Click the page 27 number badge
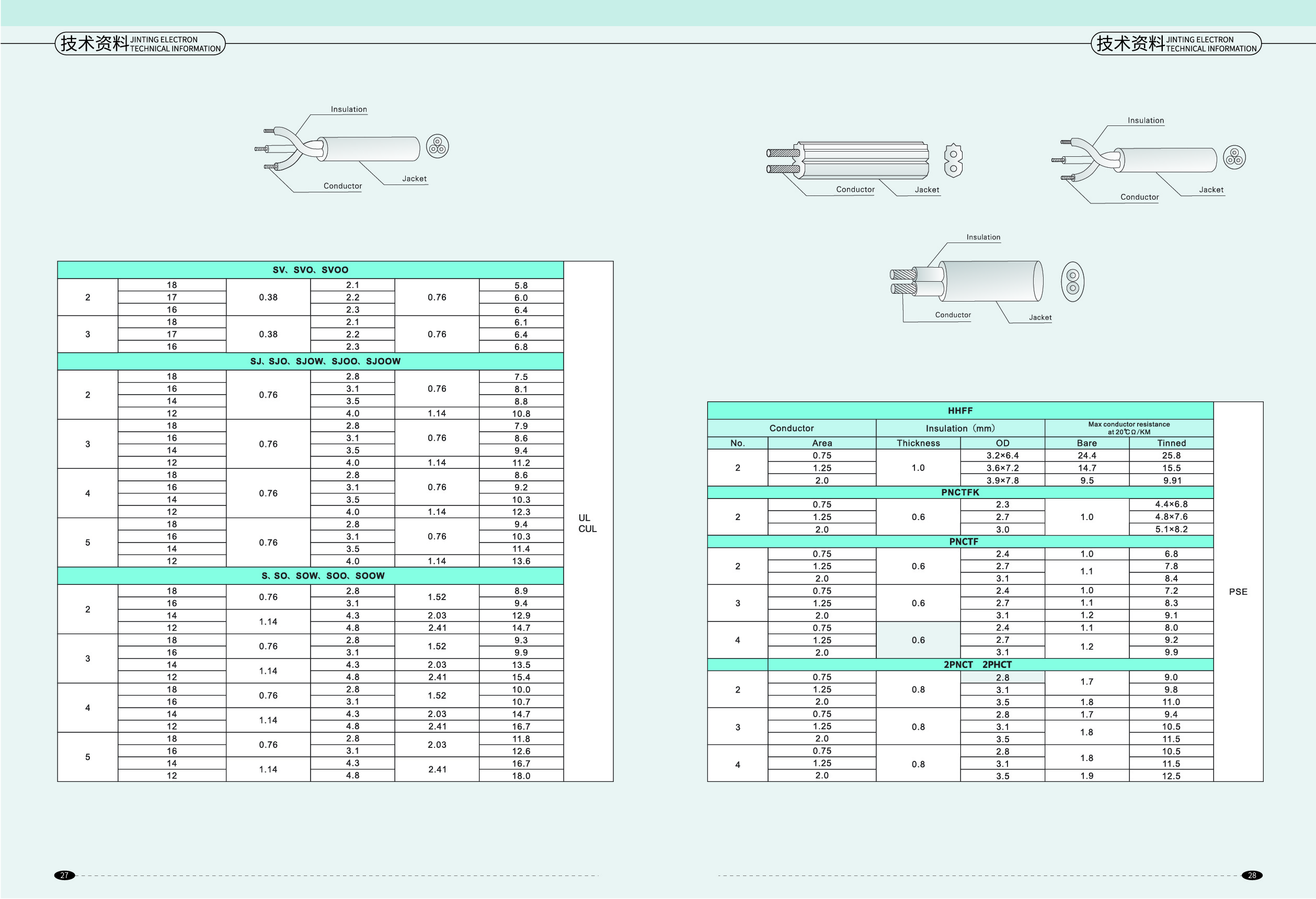This screenshot has width=1316, height=899. pos(64,875)
